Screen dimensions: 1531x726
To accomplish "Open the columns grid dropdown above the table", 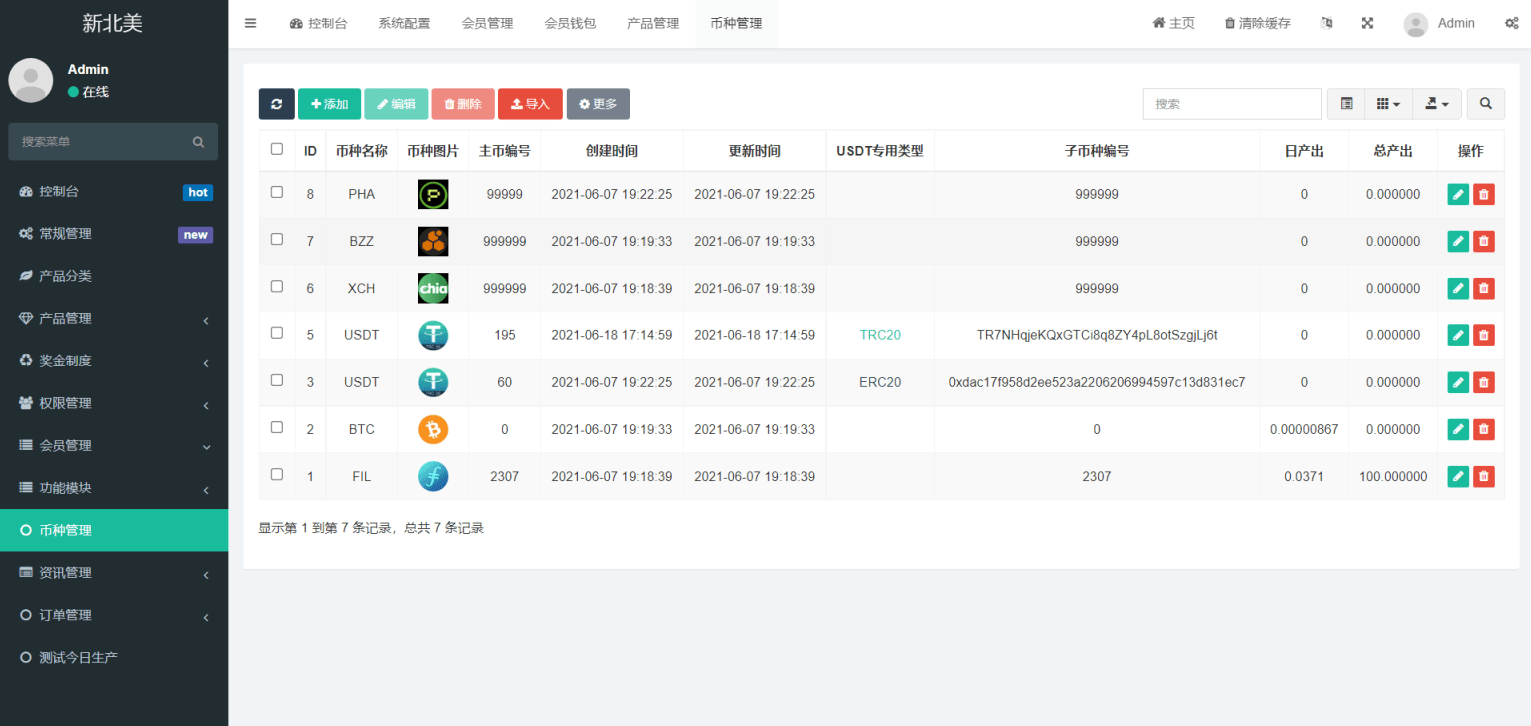I will point(1388,103).
